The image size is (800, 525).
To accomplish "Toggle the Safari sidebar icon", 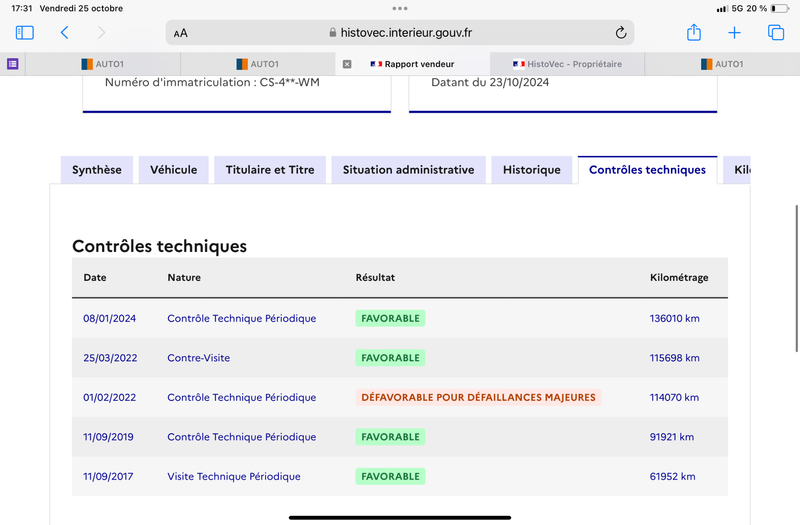I will coord(24,33).
